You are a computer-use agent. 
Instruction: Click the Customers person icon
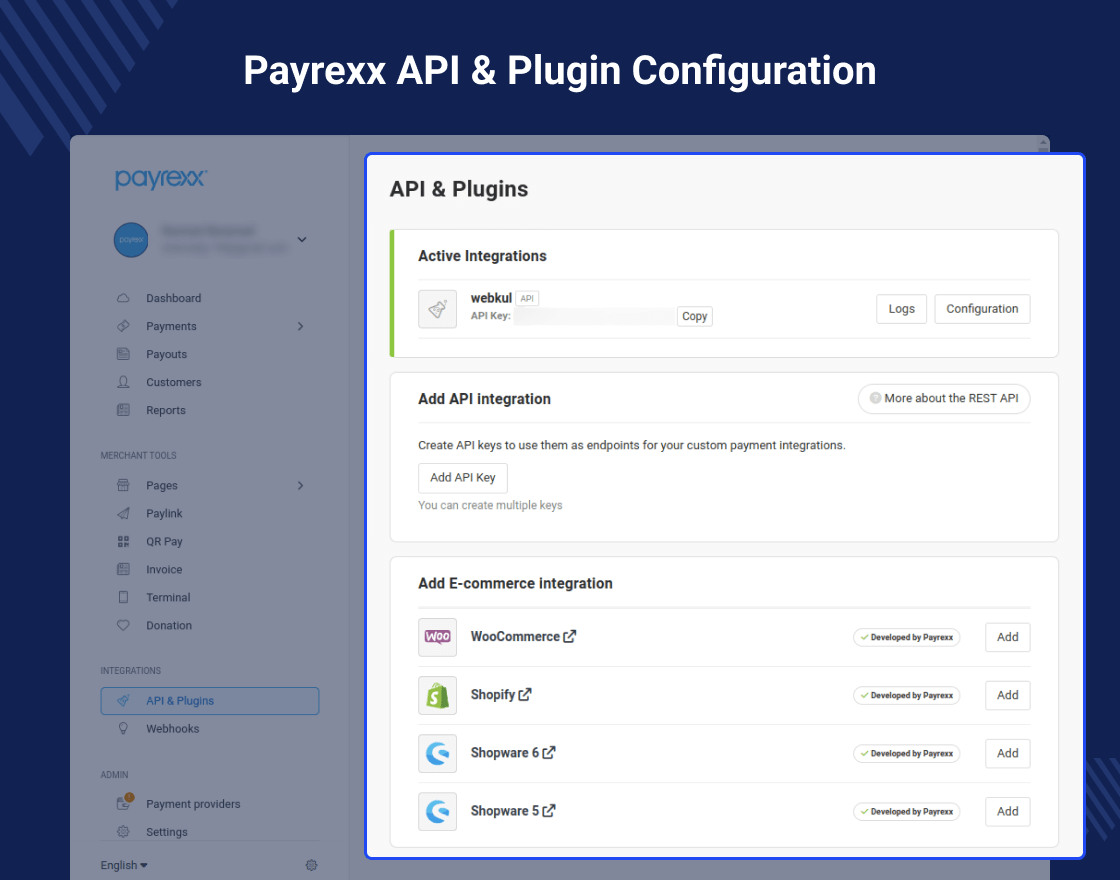coord(124,382)
